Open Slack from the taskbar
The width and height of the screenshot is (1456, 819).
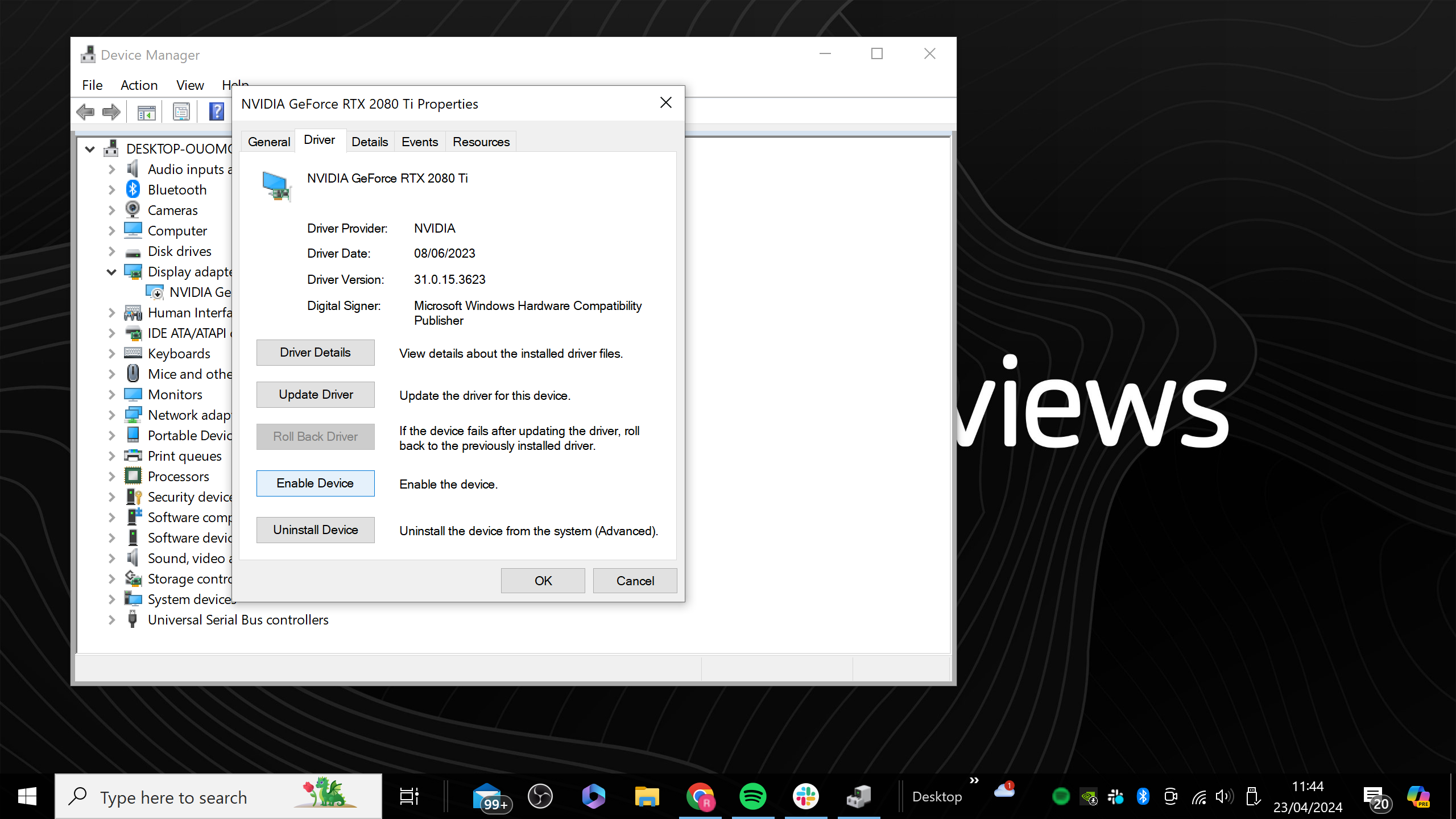(806, 796)
